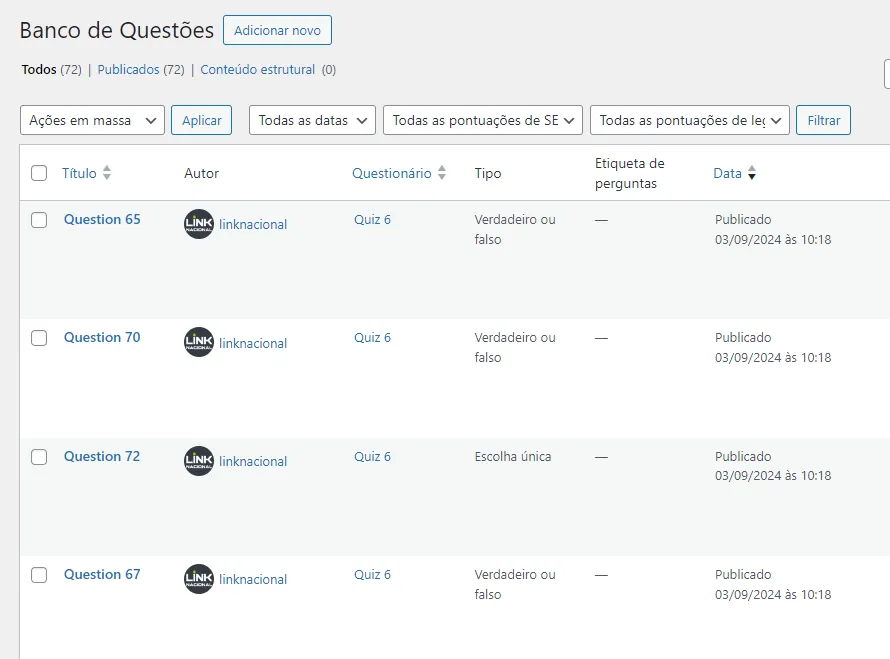Click the sort arrows beside Título column
This screenshot has height=659, width=890.
pos(107,173)
